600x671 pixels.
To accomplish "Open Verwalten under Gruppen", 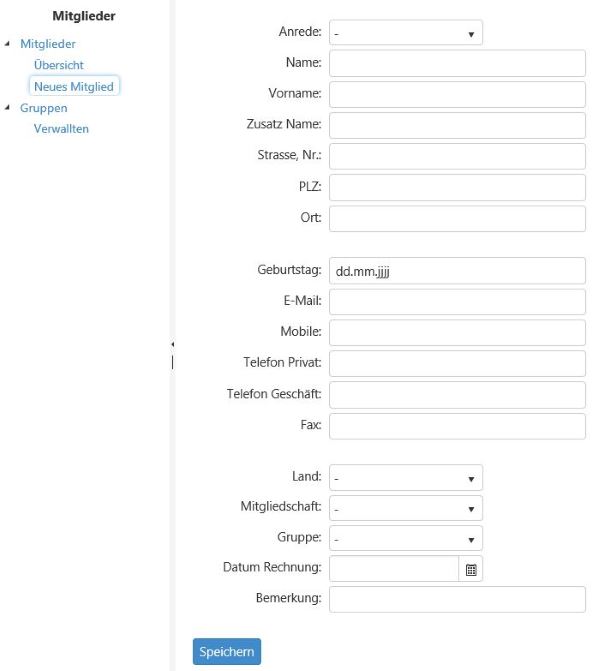I will point(61,129).
